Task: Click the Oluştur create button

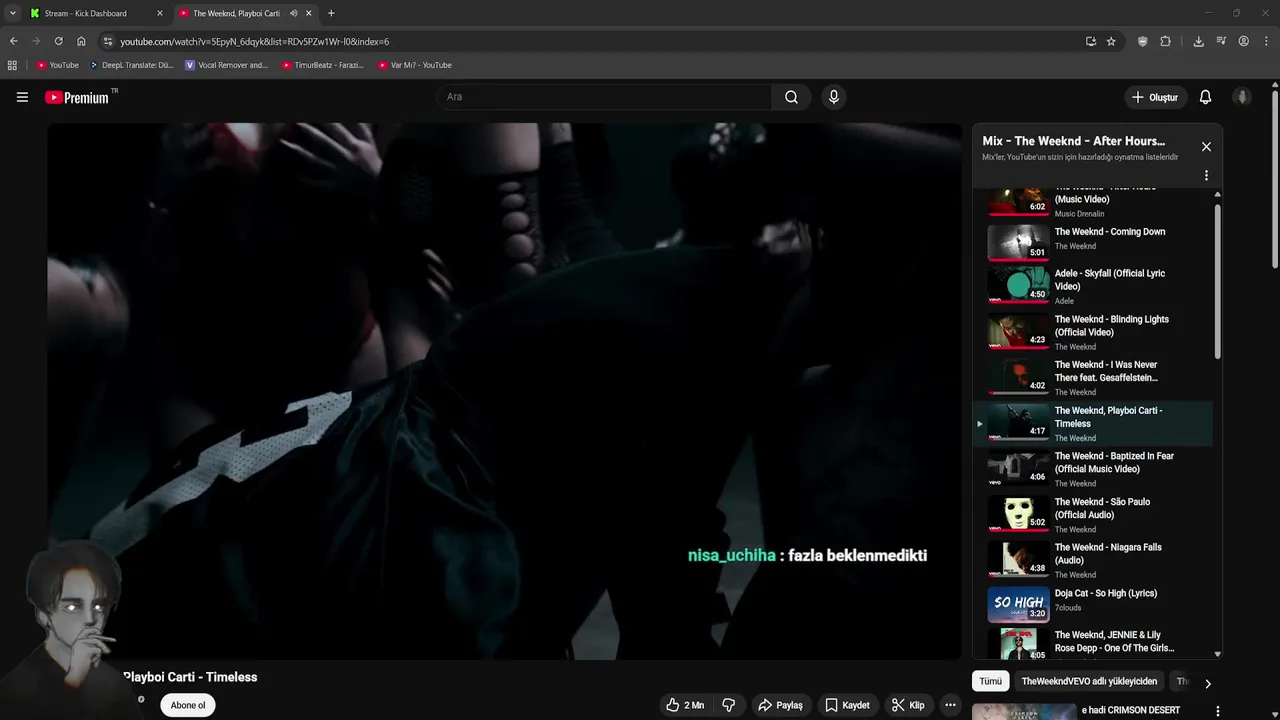Action: [1154, 97]
